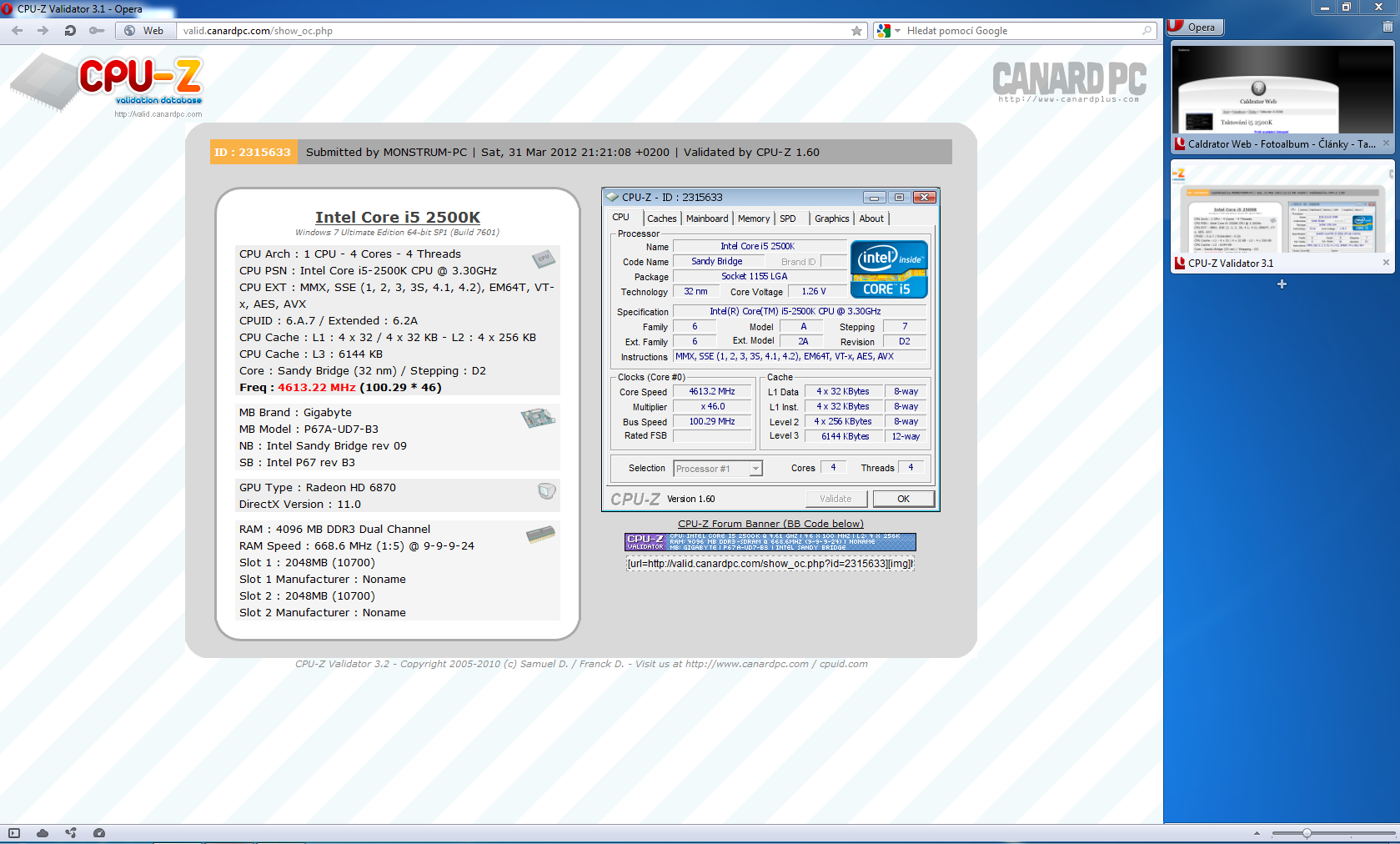
Task: Reload the page
Action: [x=70, y=31]
